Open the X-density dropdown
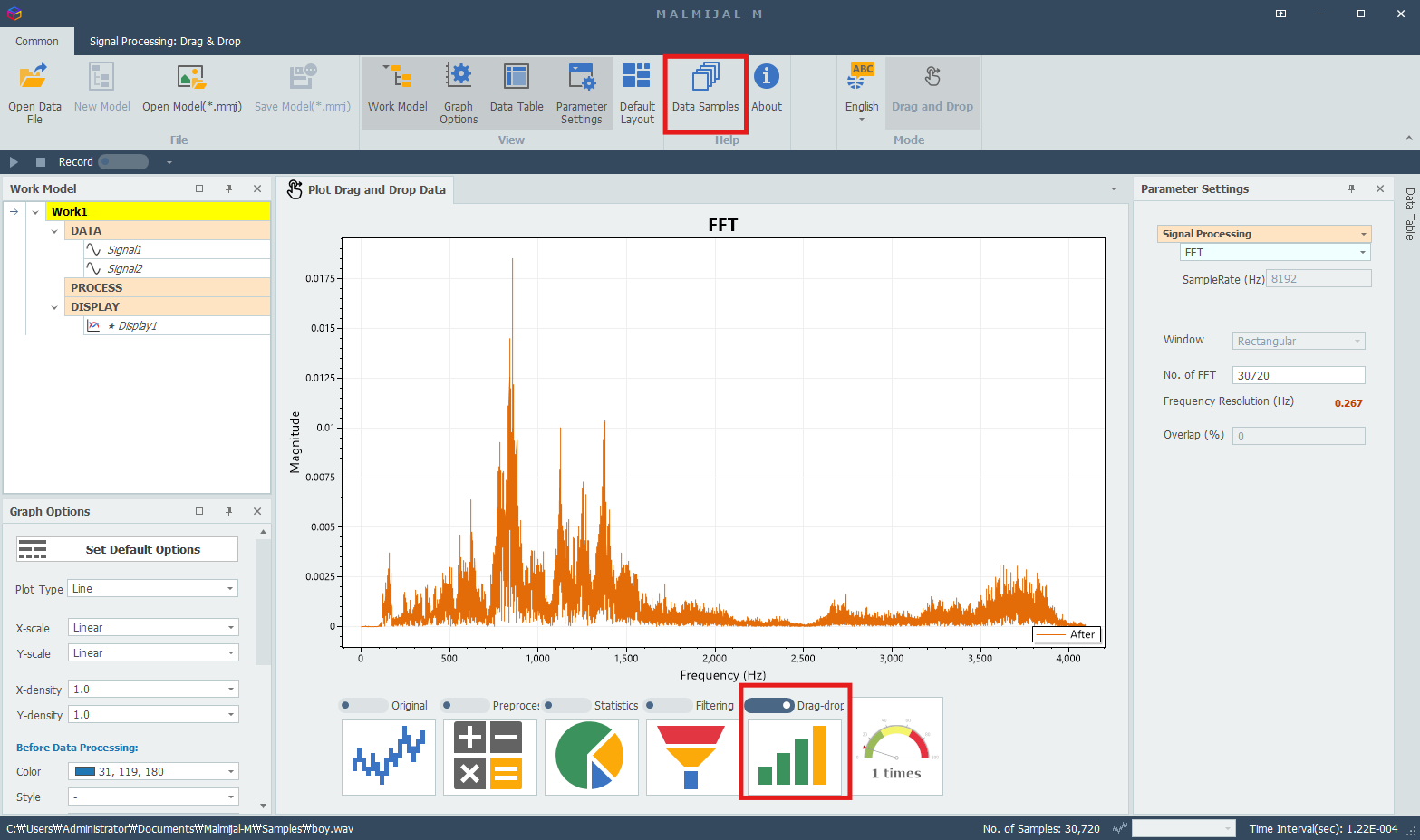The image size is (1420, 840). 153,690
